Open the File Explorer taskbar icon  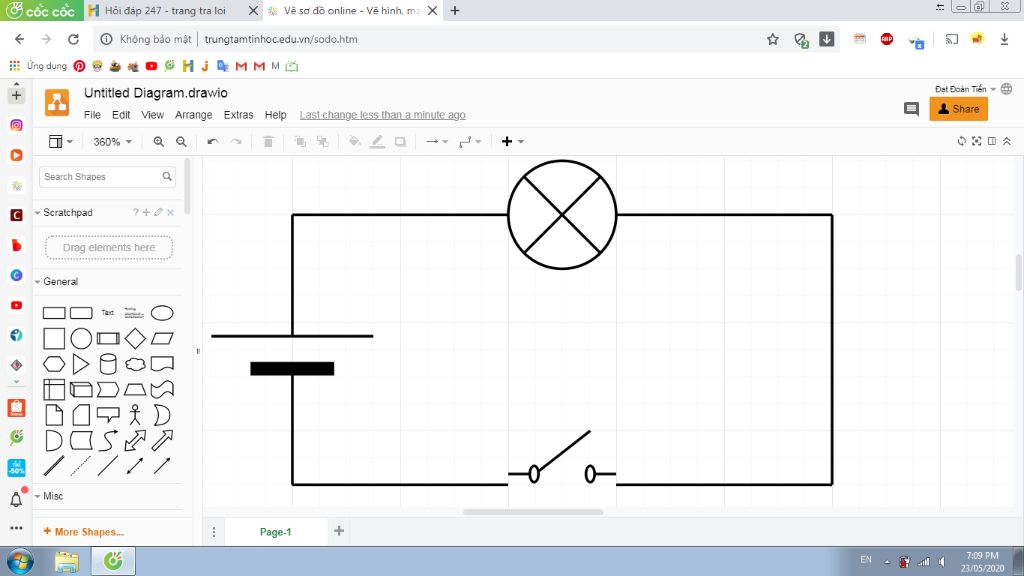coord(67,562)
